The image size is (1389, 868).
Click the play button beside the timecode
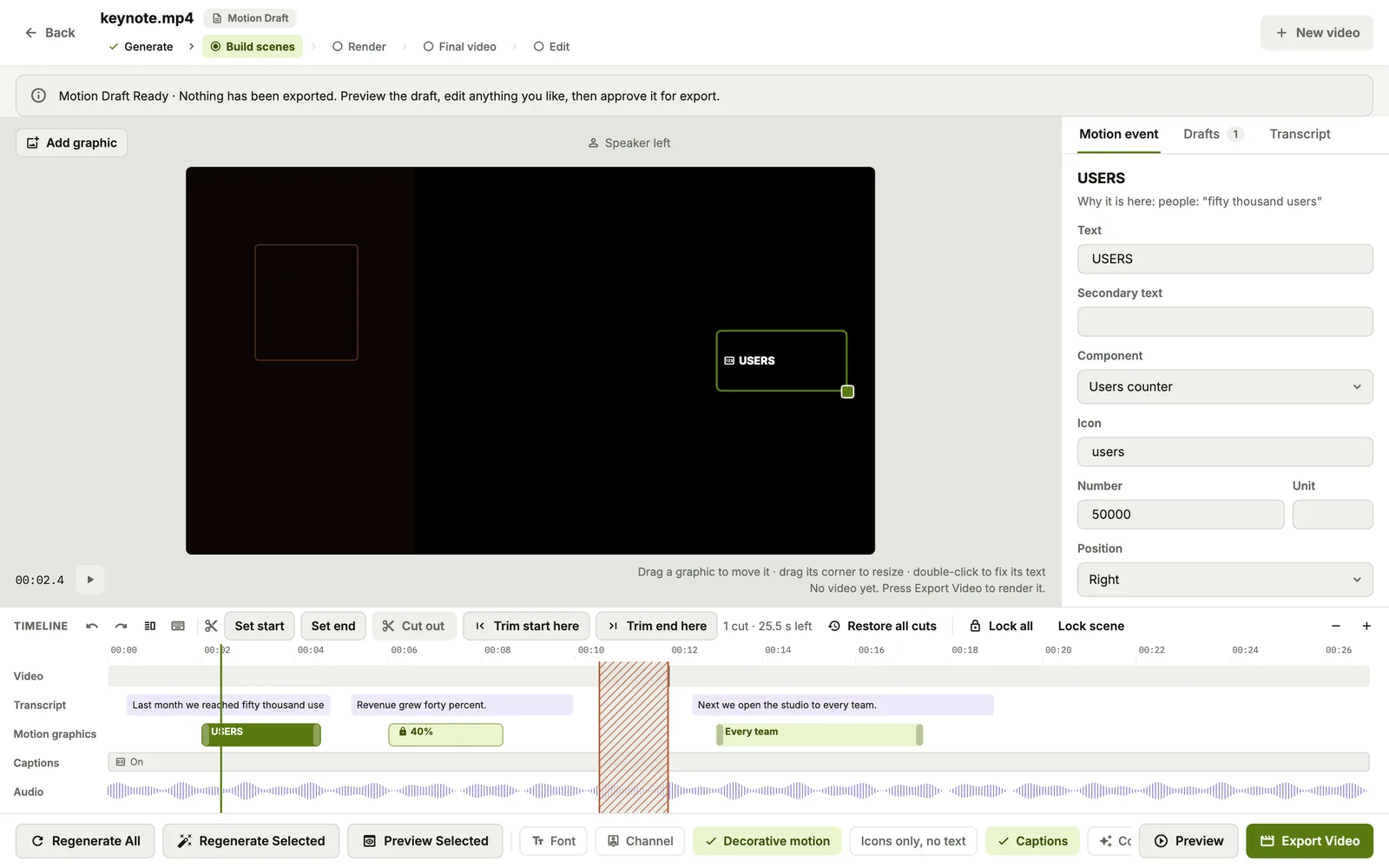tap(90, 580)
